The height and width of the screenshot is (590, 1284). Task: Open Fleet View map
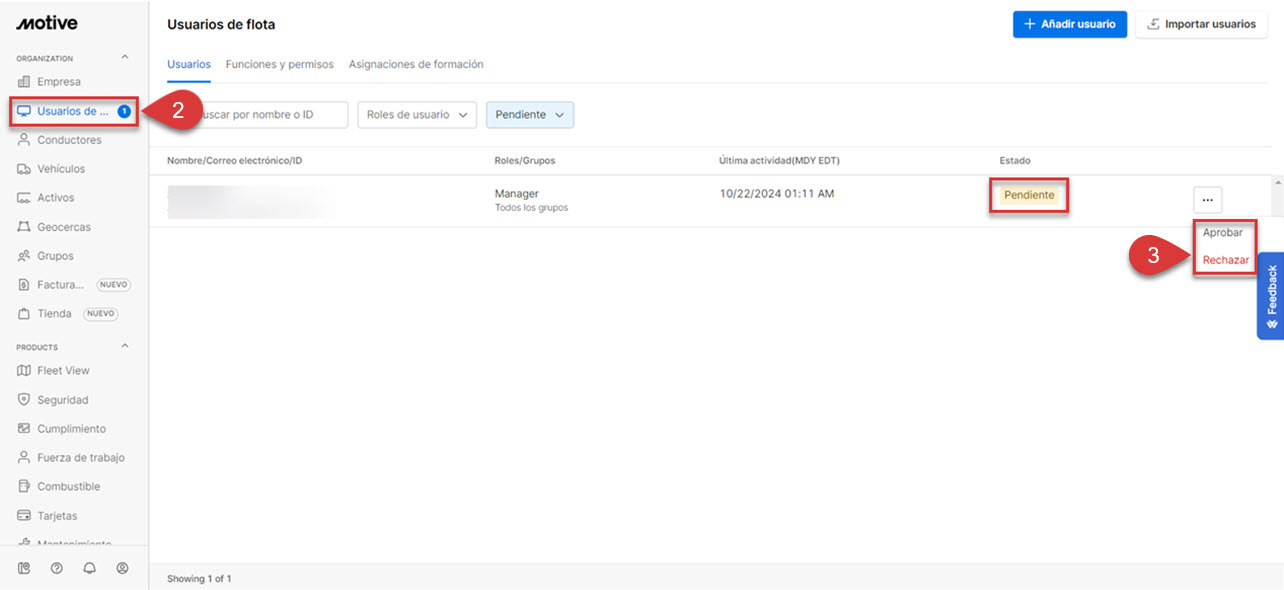pyautogui.click(x=62, y=371)
